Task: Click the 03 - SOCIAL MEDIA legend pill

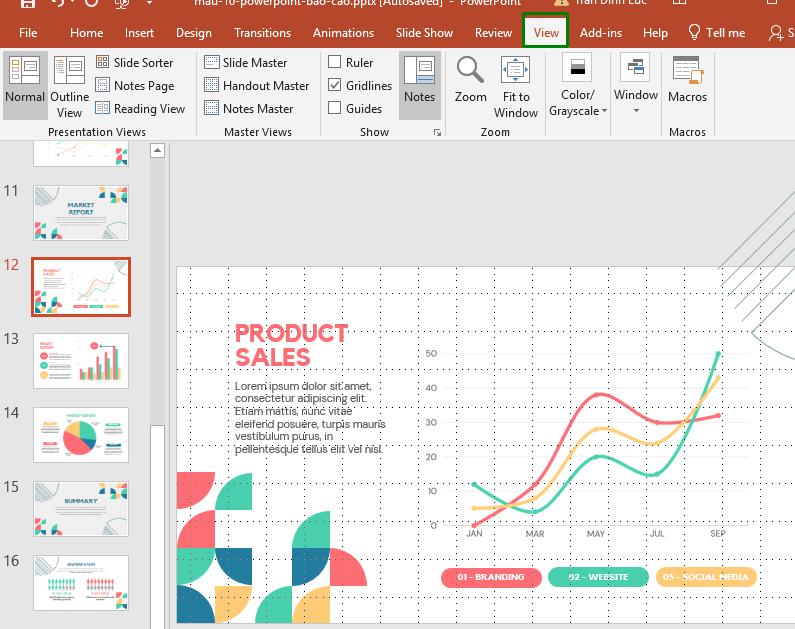Action: click(x=706, y=577)
